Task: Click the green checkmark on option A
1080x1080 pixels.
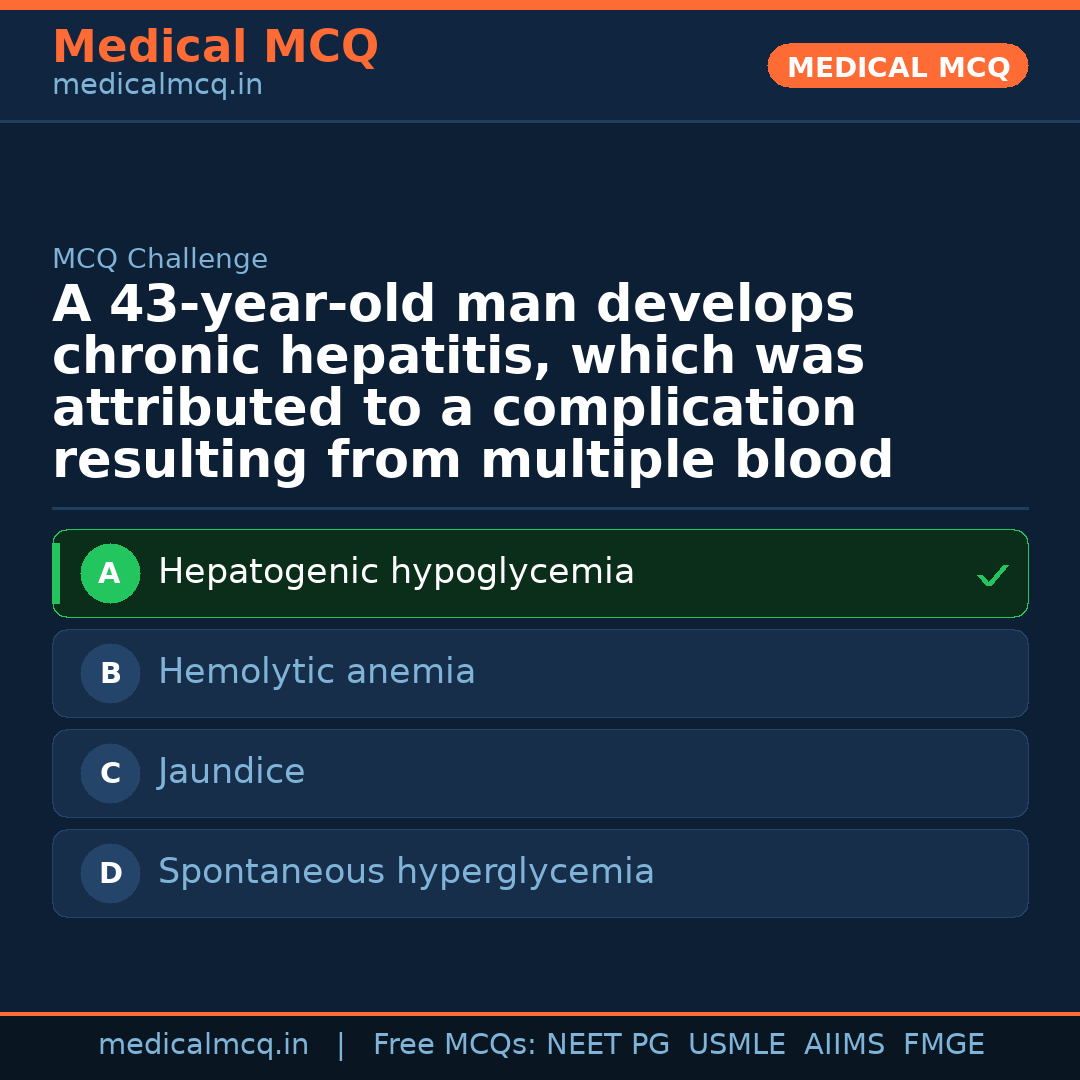Action: tap(992, 575)
